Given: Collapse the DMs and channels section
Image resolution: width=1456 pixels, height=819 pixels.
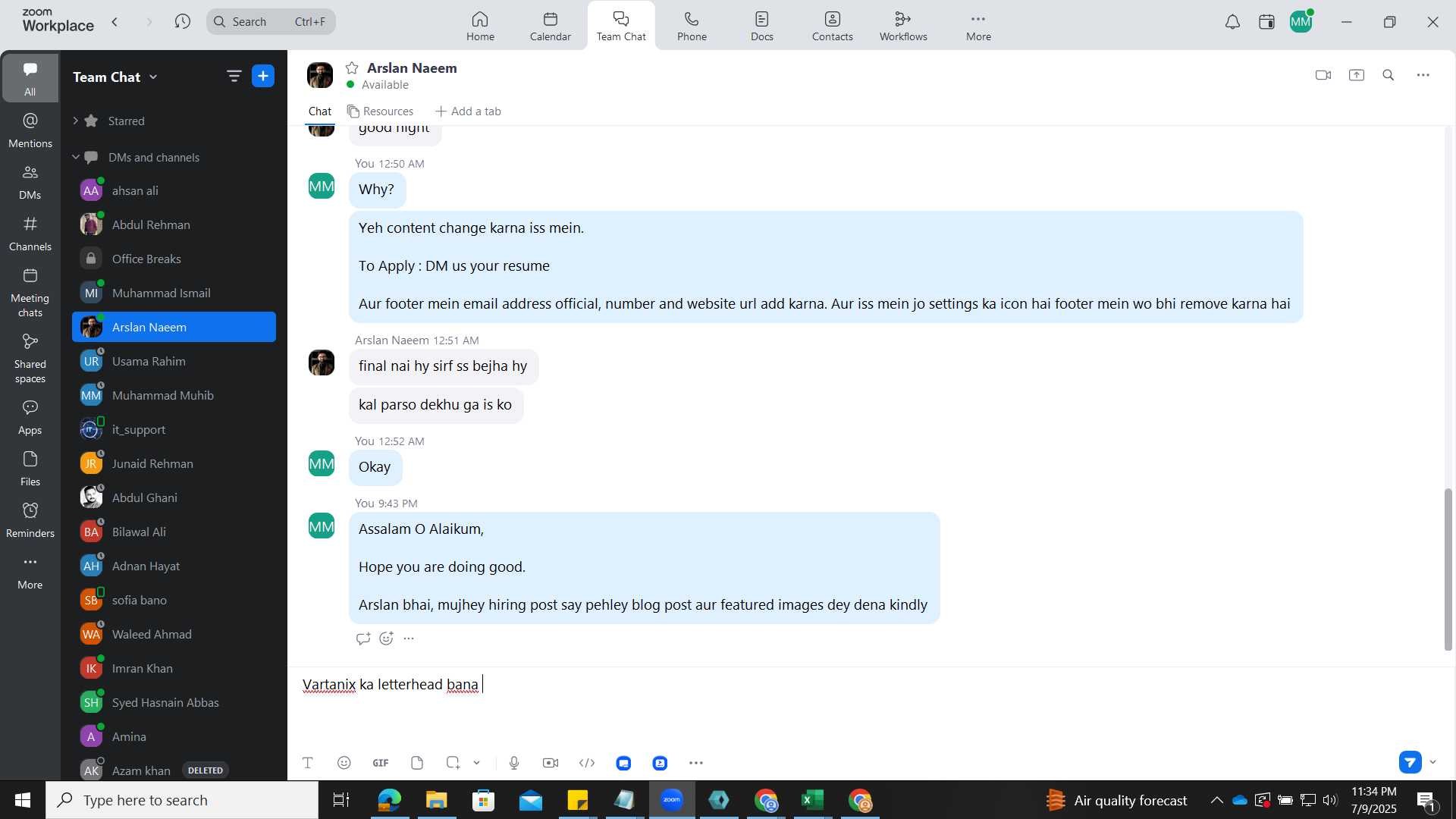Looking at the screenshot, I should 75,157.
